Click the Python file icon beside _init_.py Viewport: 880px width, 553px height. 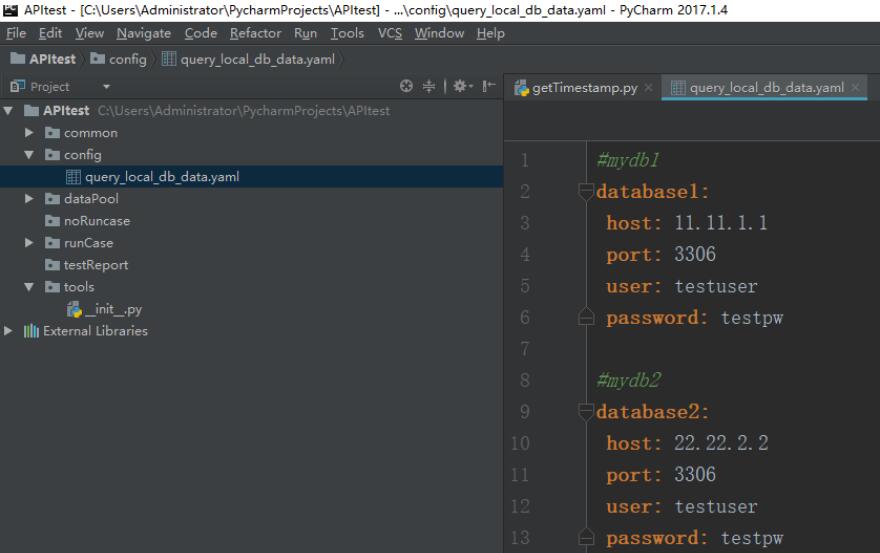[x=74, y=309]
